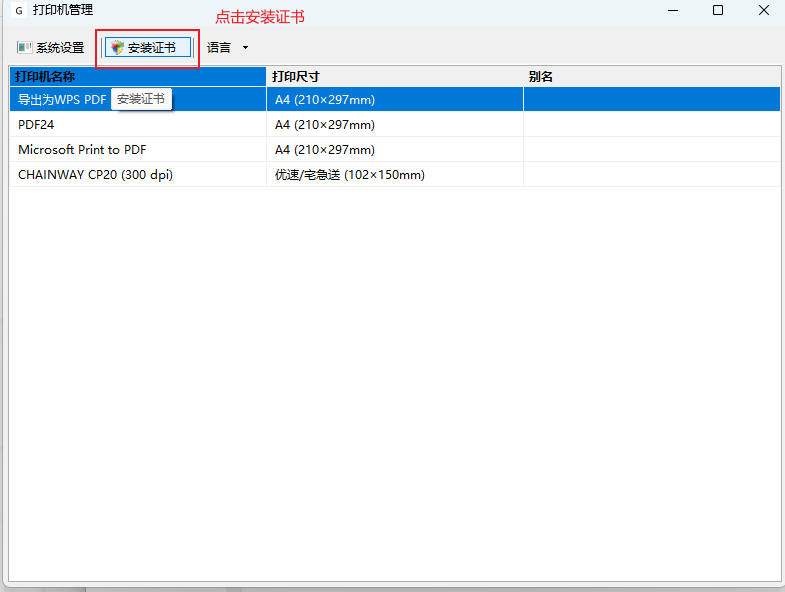The height and width of the screenshot is (592, 785).
Task: Click the system settings monitor icon
Action: 24,48
